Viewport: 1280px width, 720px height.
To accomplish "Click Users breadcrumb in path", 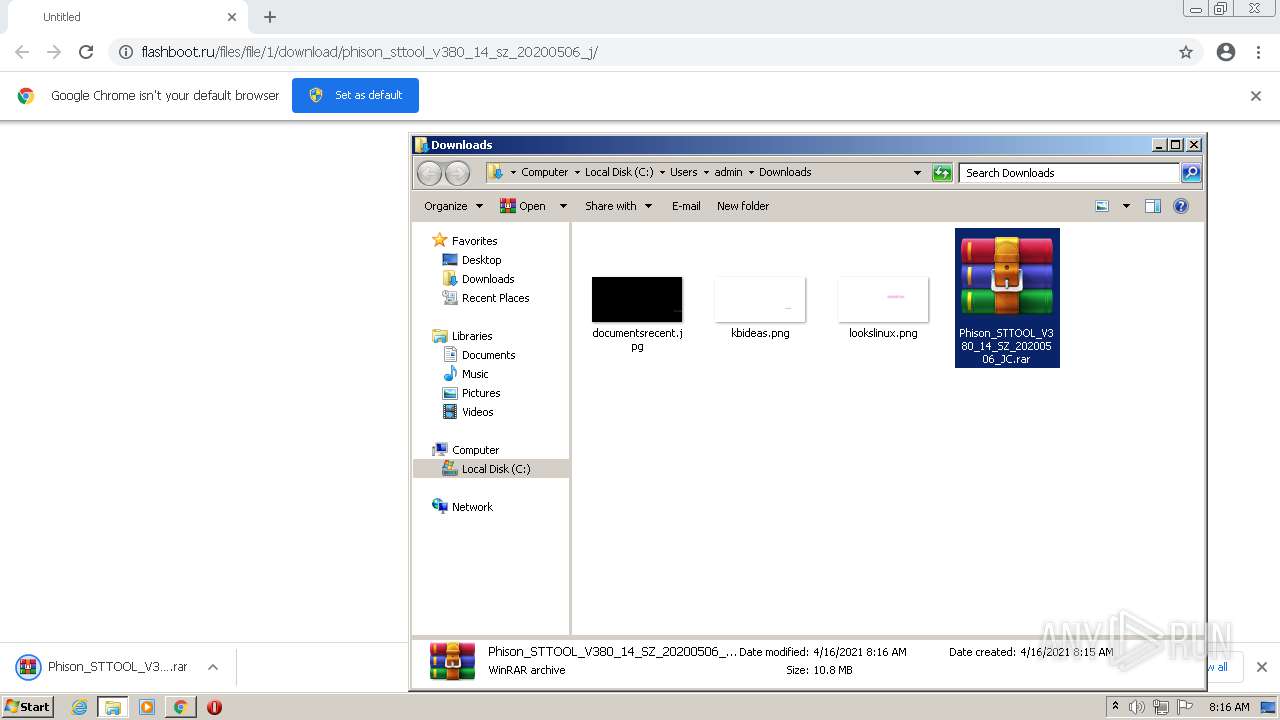I will [684, 172].
